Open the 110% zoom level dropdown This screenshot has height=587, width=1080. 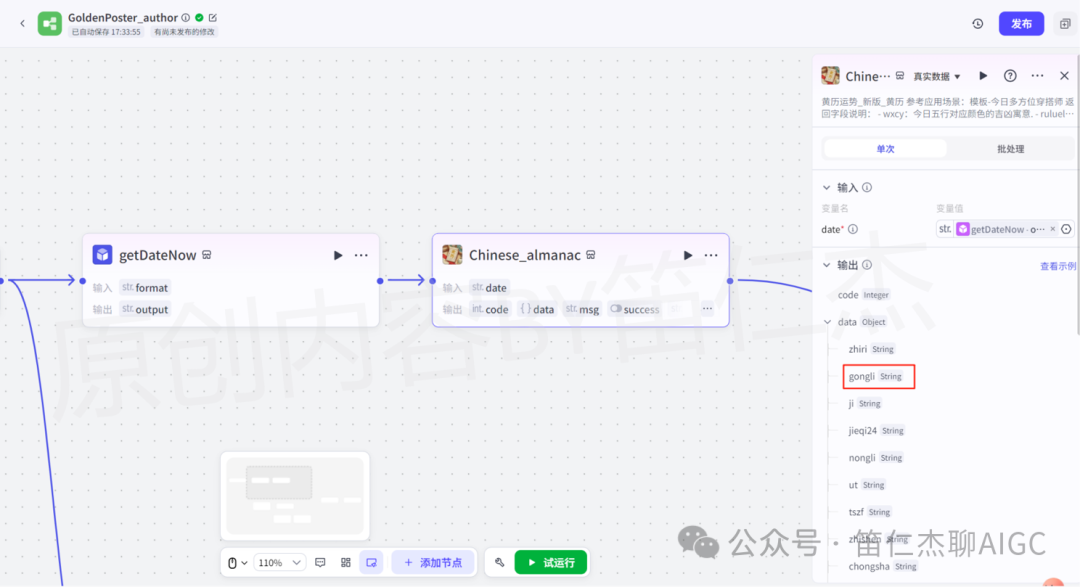pos(279,563)
